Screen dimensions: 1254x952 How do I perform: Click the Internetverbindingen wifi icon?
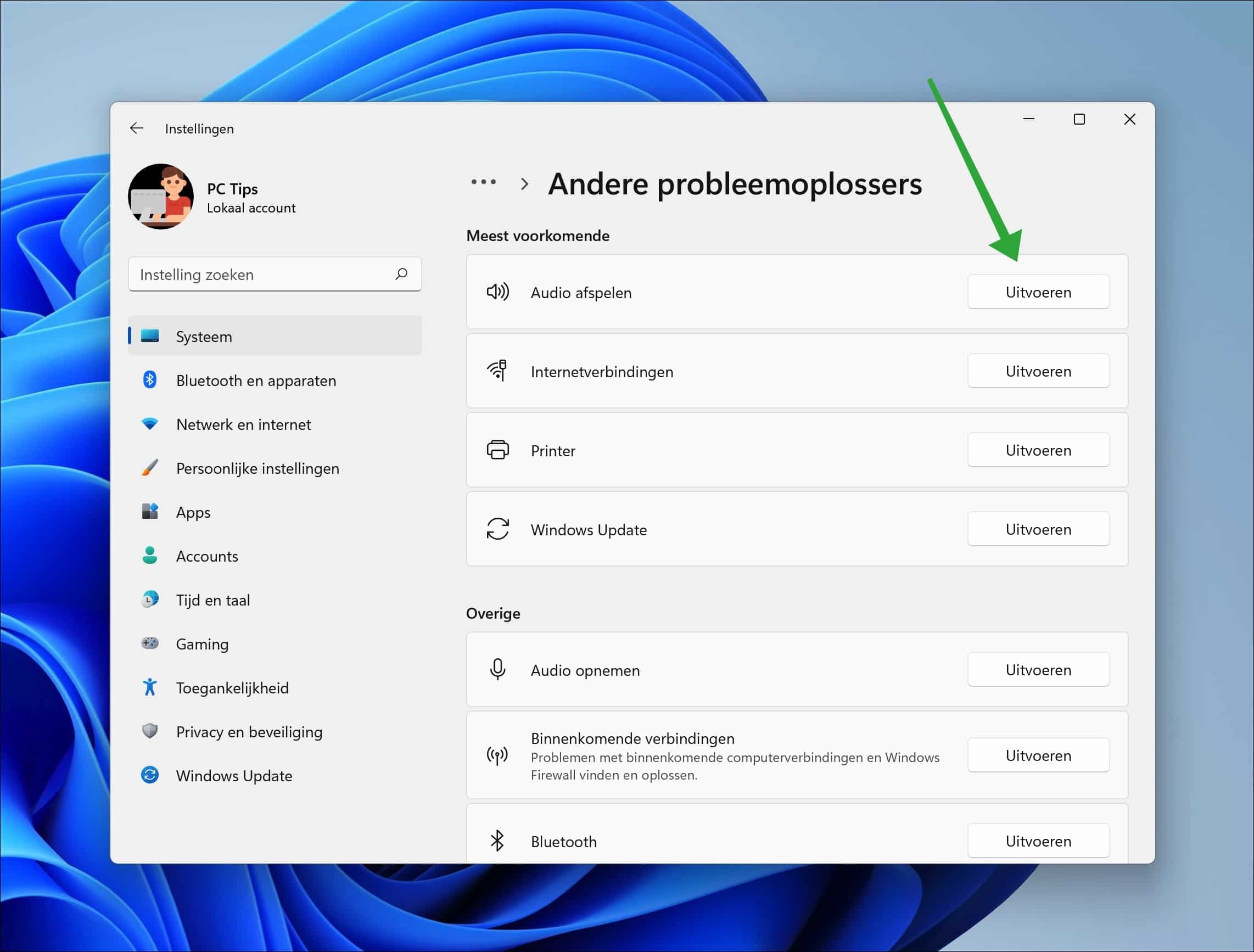[x=497, y=371]
